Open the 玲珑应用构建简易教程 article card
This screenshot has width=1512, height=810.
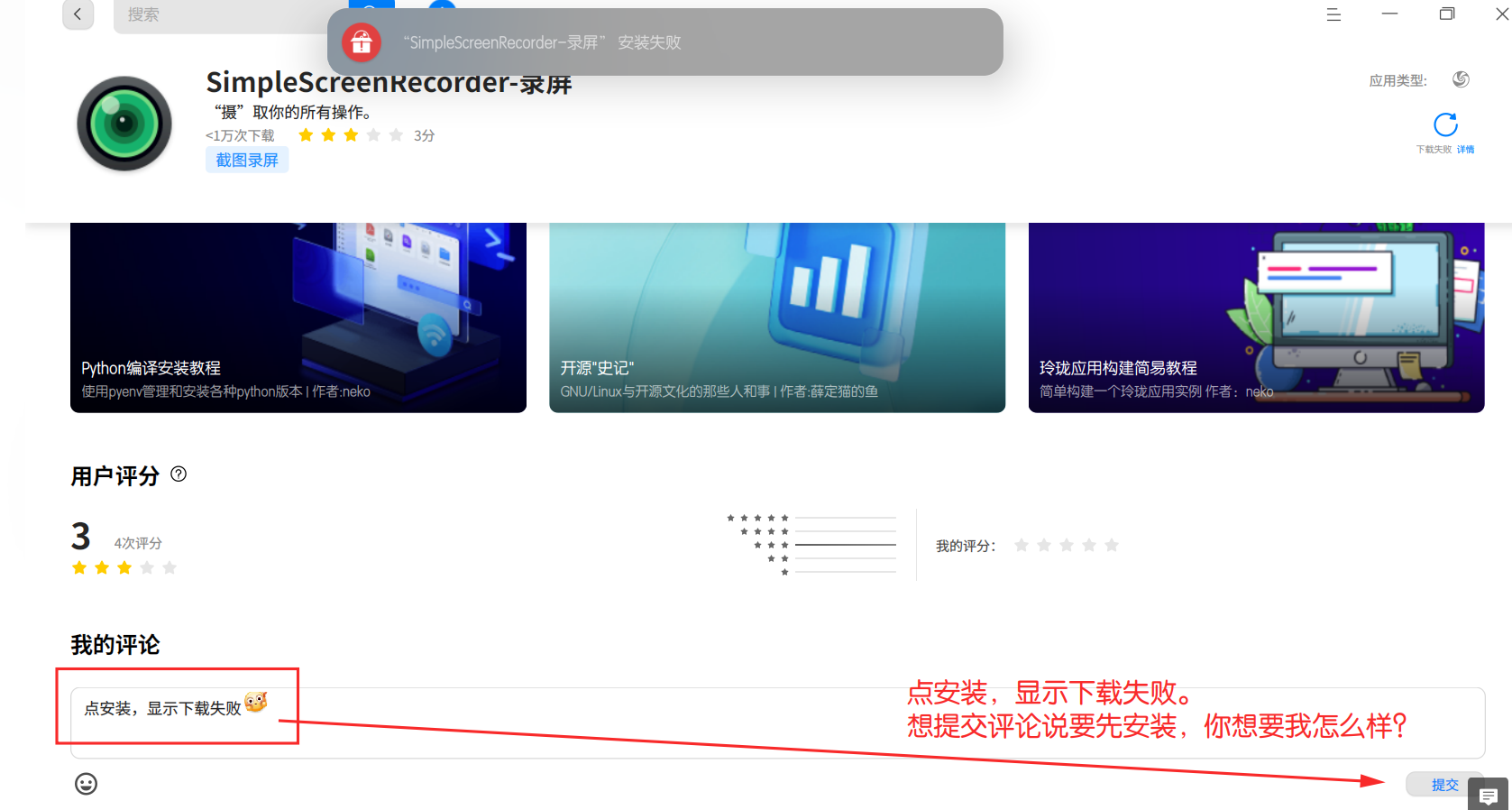tap(1256, 318)
